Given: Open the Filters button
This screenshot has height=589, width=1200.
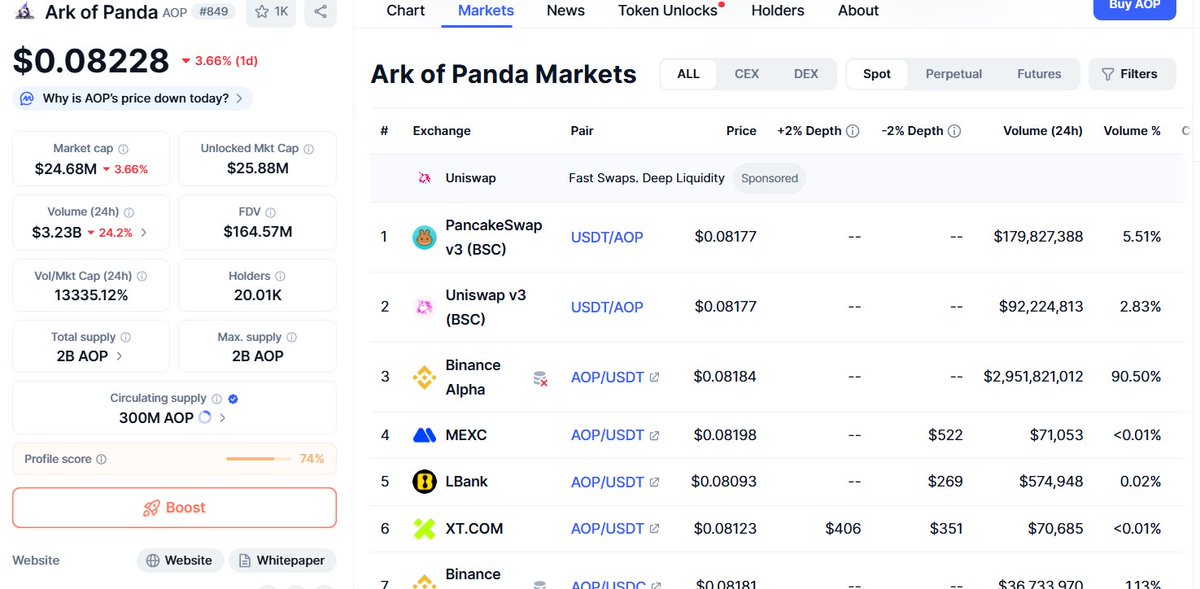Looking at the screenshot, I should point(1129,74).
